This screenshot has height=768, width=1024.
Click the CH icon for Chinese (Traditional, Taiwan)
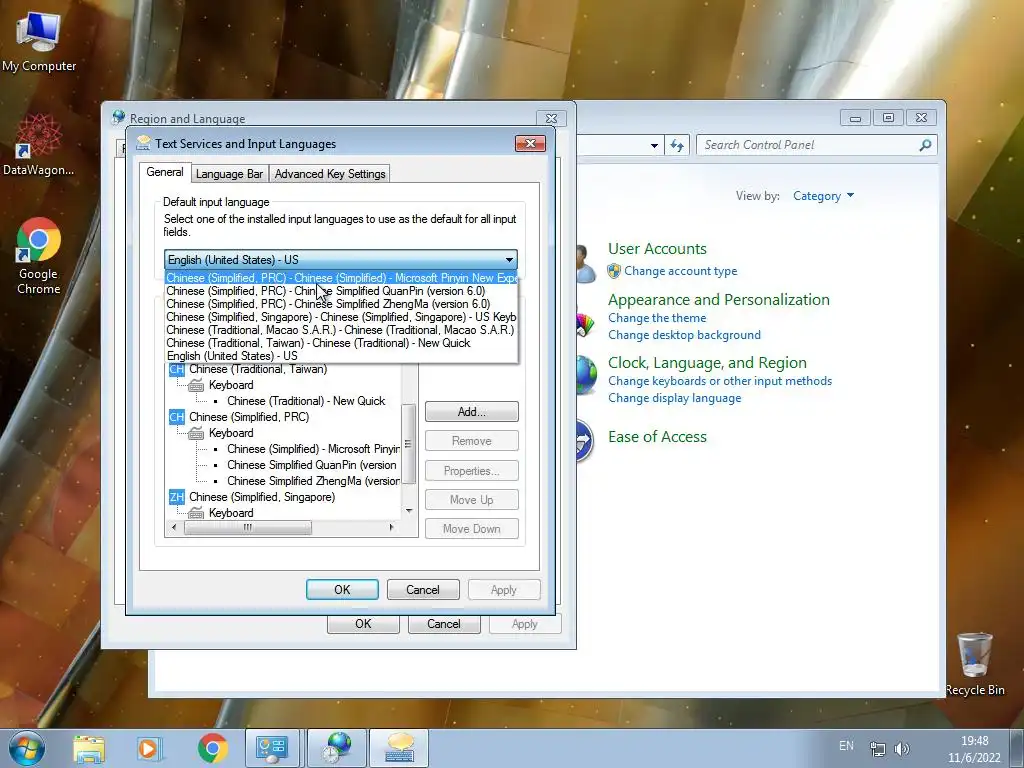176,369
